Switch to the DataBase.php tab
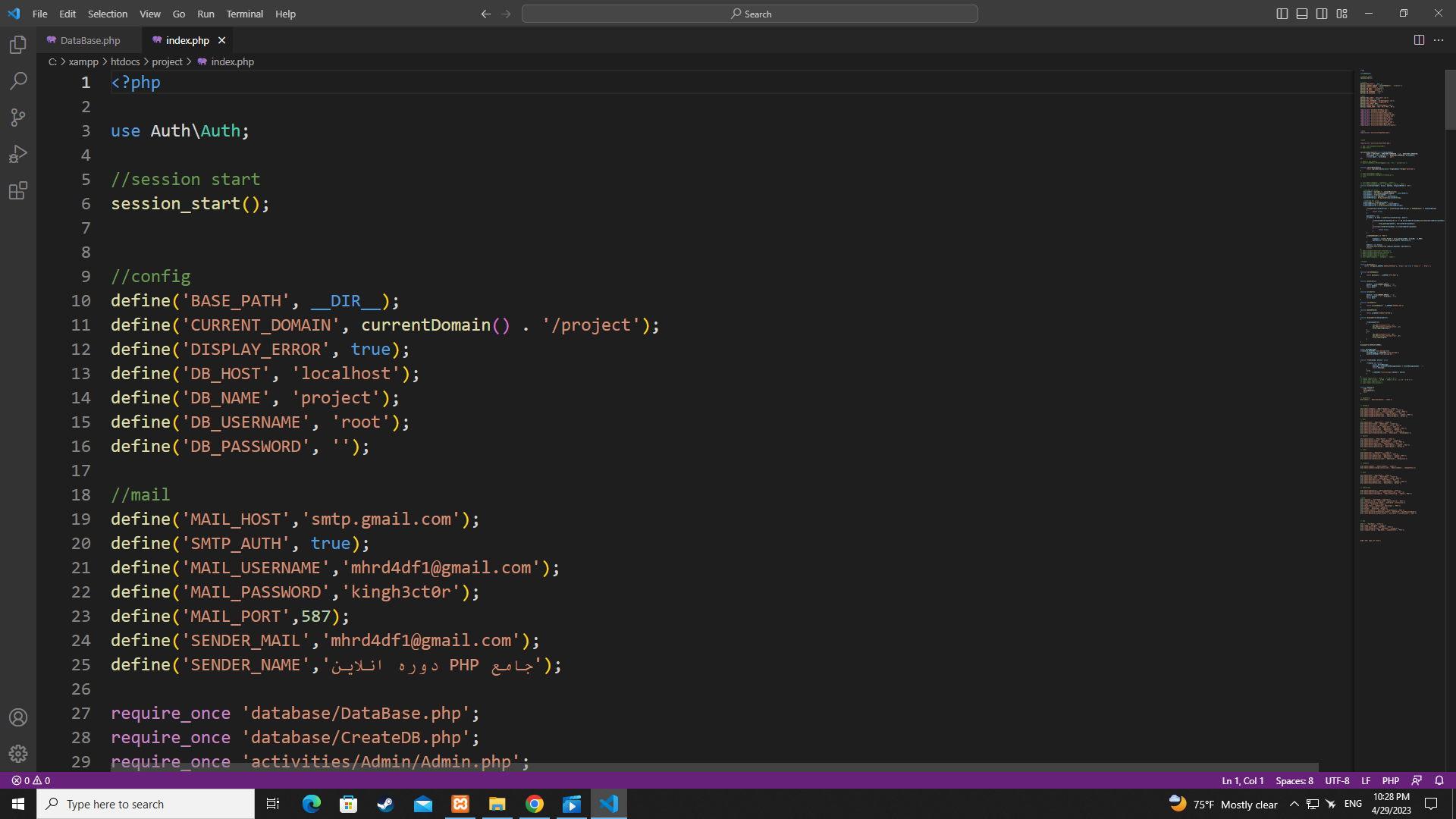 (x=89, y=40)
